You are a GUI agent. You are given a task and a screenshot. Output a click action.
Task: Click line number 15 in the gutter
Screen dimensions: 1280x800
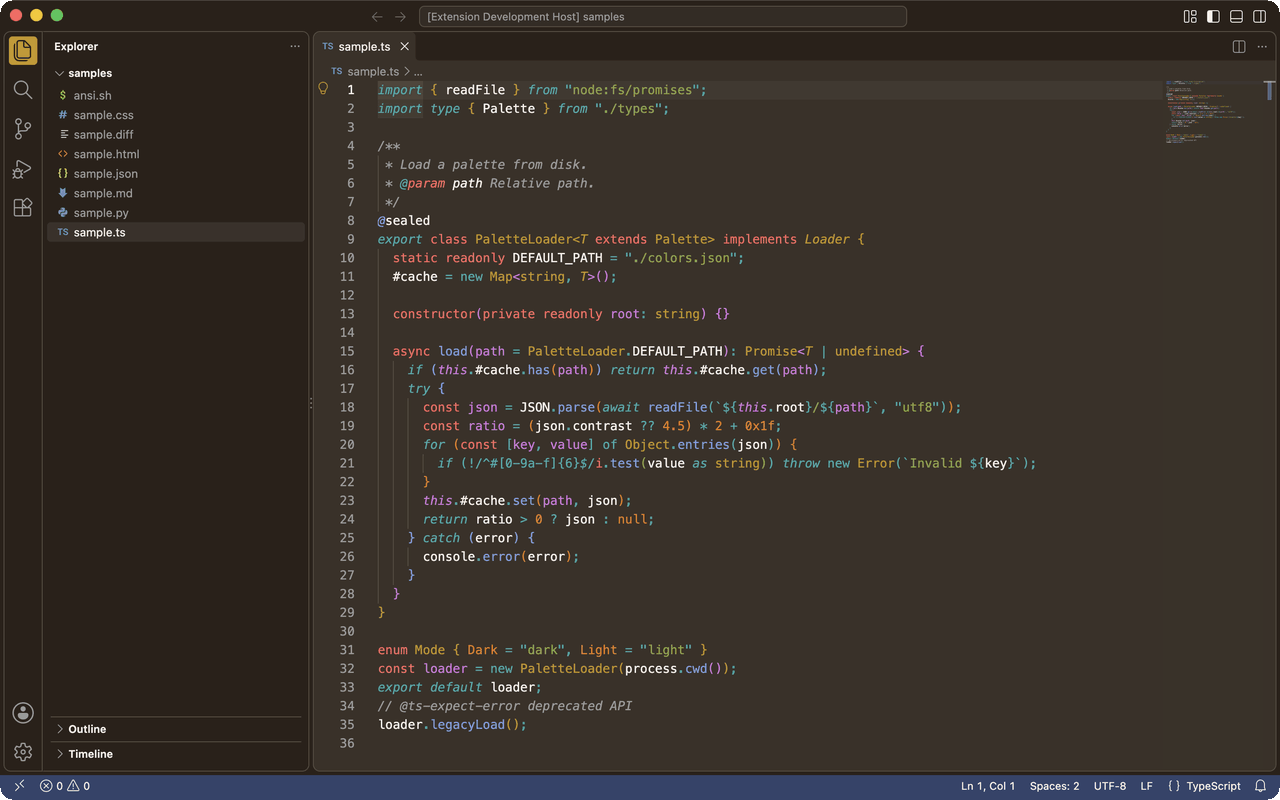pos(347,351)
